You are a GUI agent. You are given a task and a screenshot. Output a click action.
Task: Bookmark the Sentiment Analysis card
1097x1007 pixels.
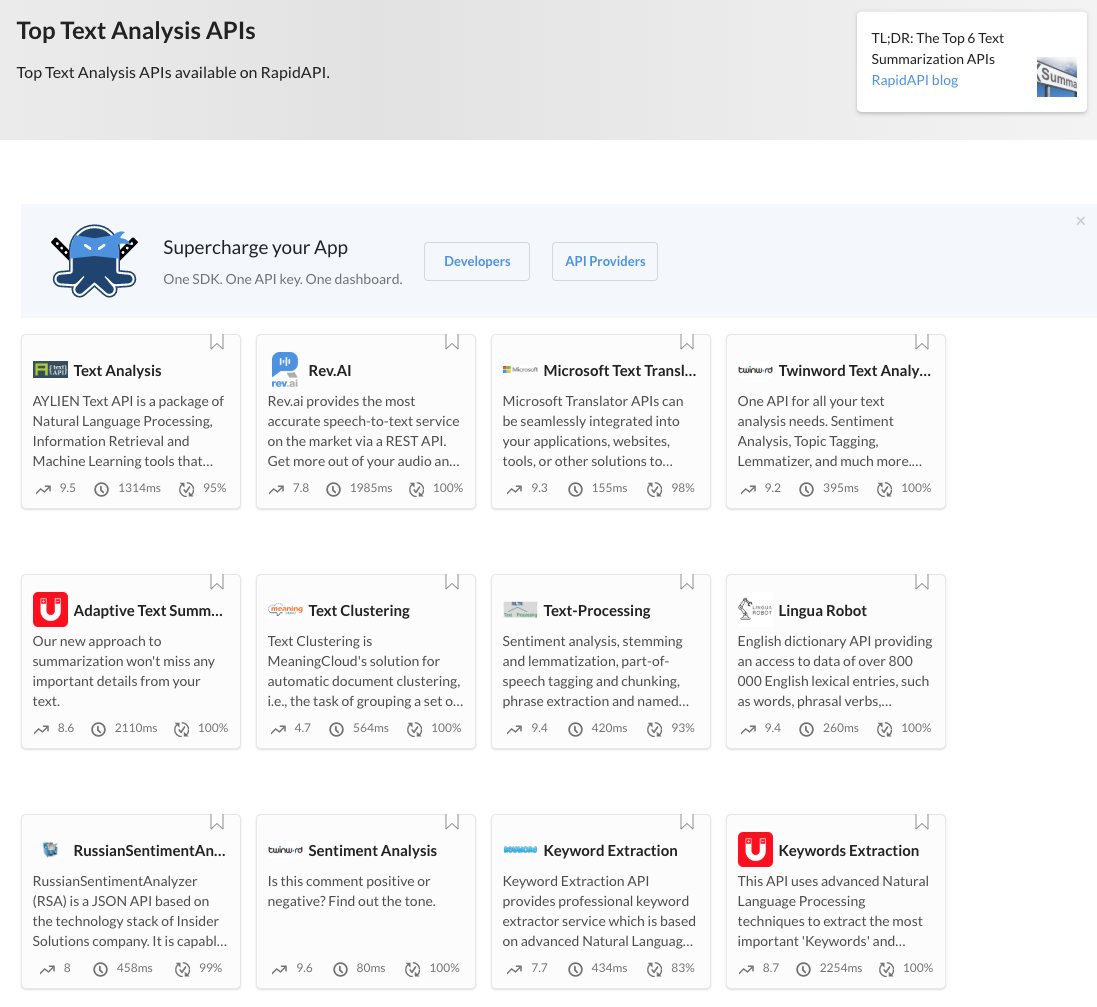point(452,822)
